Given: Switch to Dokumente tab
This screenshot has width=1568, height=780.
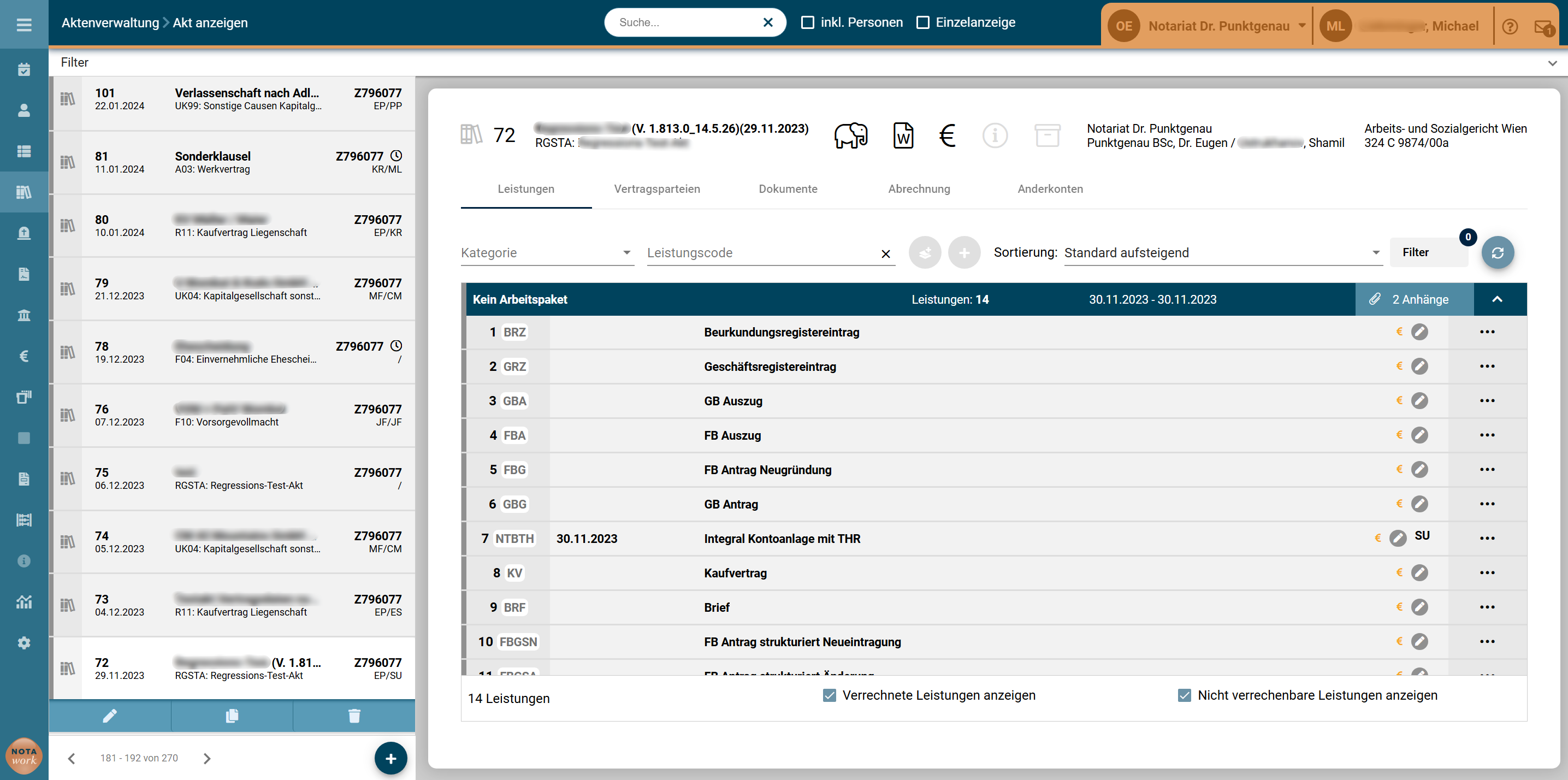Looking at the screenshot, I should pos(788,189).
